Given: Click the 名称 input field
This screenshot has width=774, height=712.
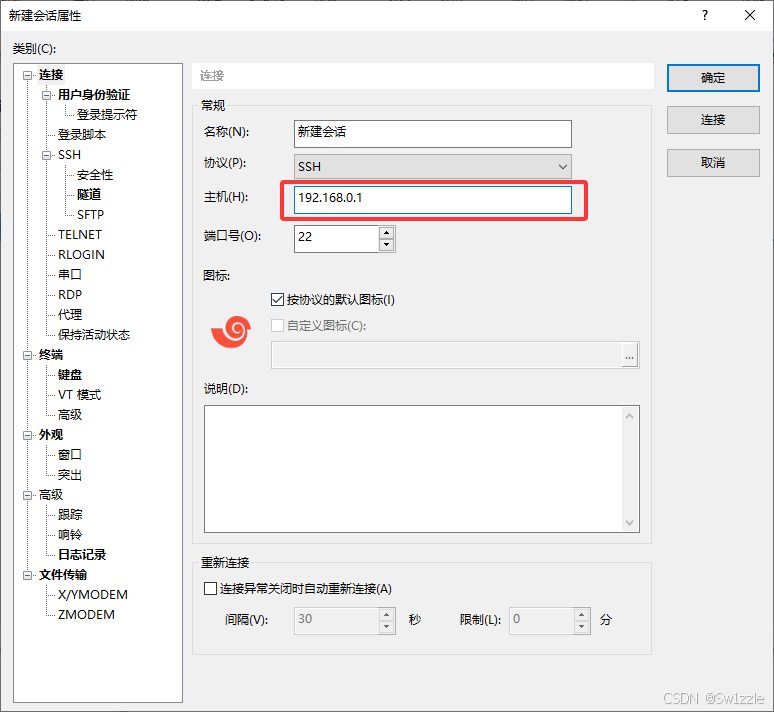Looking at the screenshot, I should [432, 134].
